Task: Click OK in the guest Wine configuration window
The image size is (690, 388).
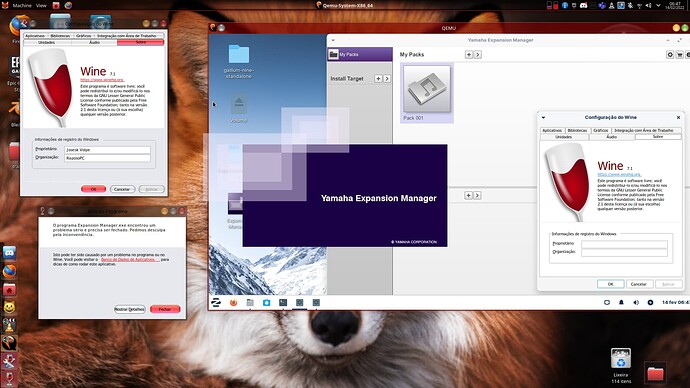Action: click(610, 284)
